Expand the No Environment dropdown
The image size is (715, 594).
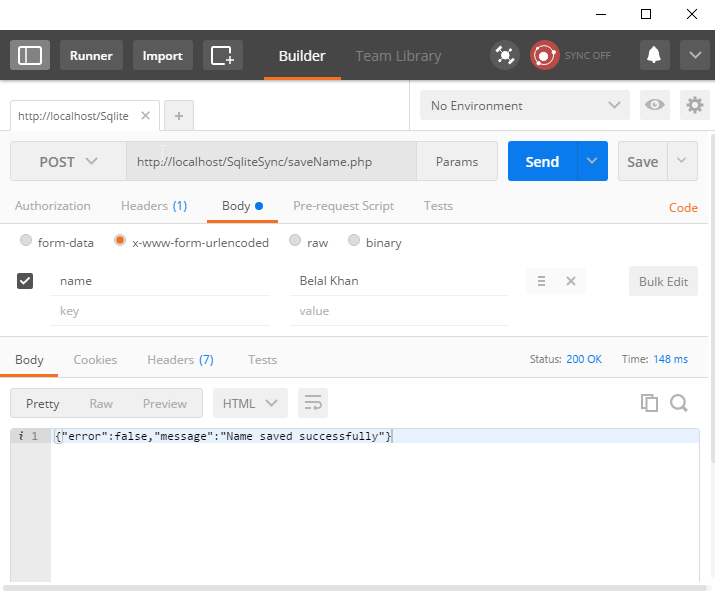tap(525, 105)
